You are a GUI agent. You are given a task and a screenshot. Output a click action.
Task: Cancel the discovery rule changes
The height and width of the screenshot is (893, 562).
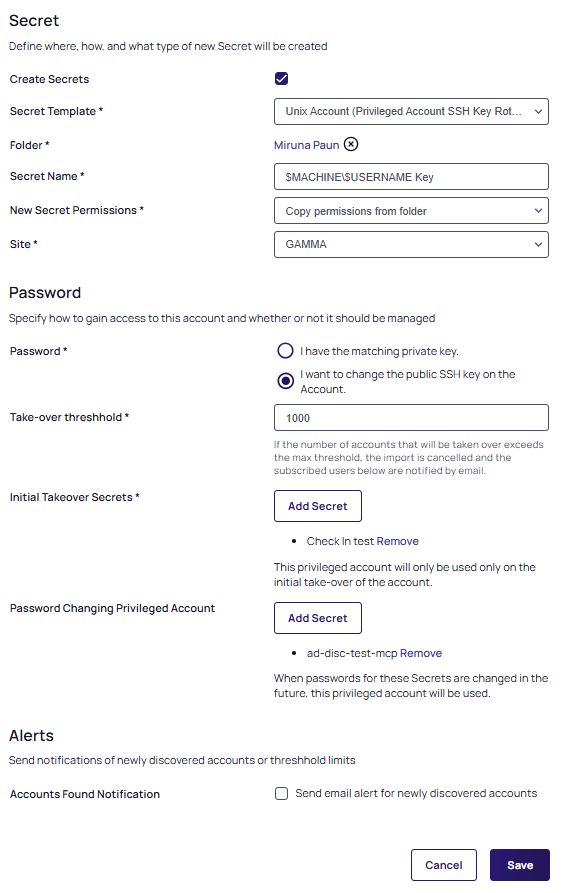click(444, 865)
